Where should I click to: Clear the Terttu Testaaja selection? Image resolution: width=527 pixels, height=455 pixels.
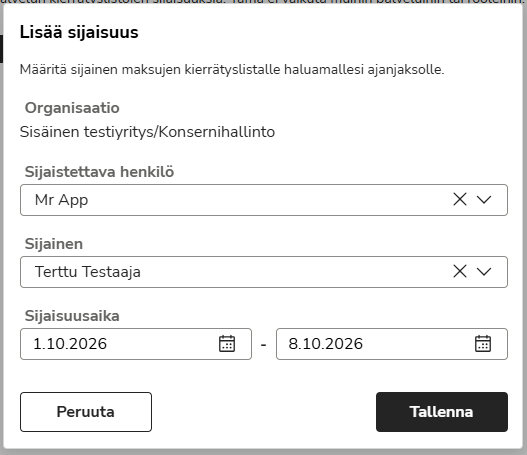pos(459,271)
